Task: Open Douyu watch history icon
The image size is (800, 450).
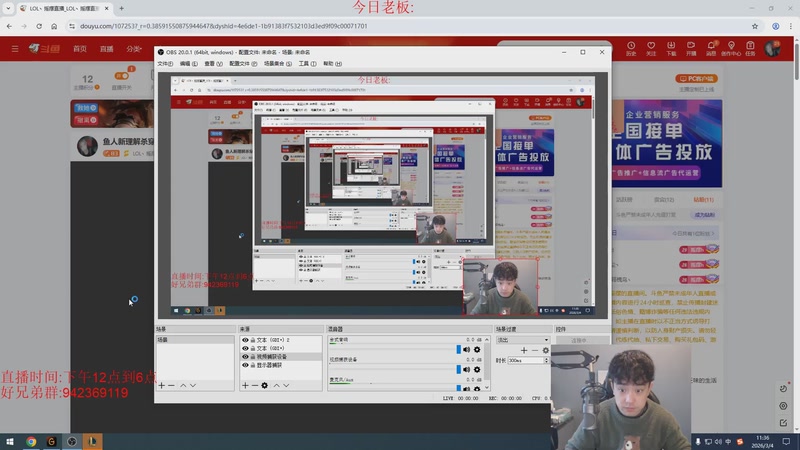Action: (631, 48)
